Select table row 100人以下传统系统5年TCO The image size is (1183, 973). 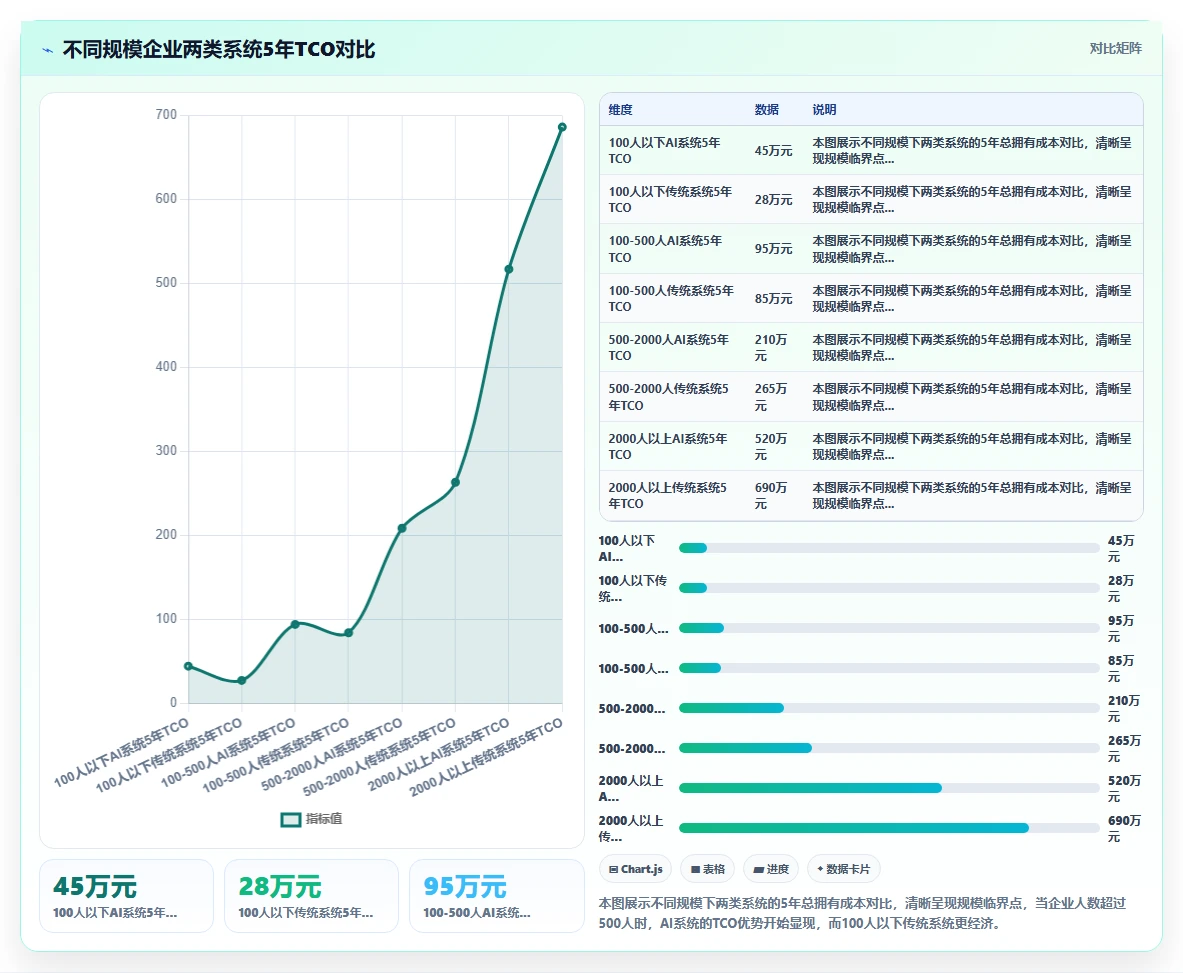[871, 199]
